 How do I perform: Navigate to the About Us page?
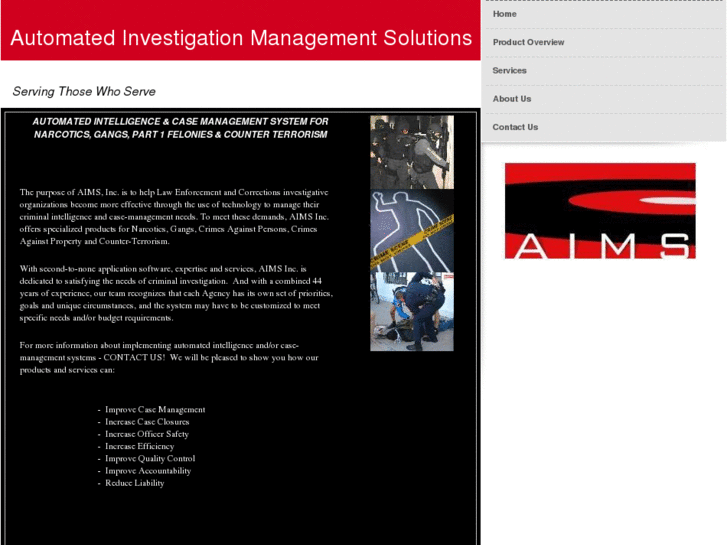click(511, 99)
